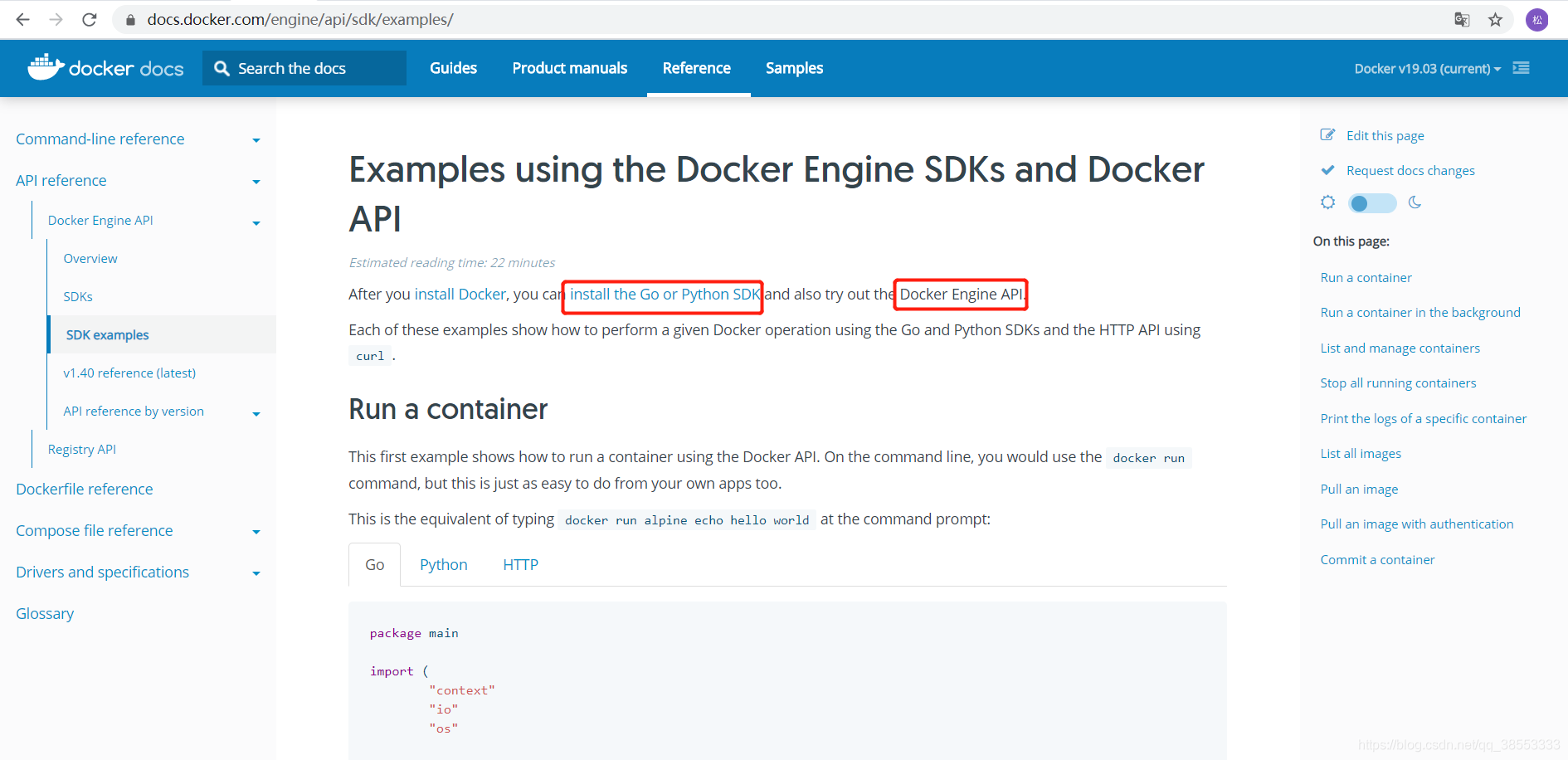
Task: Open the translate page icon
Action: [1462, 19]
